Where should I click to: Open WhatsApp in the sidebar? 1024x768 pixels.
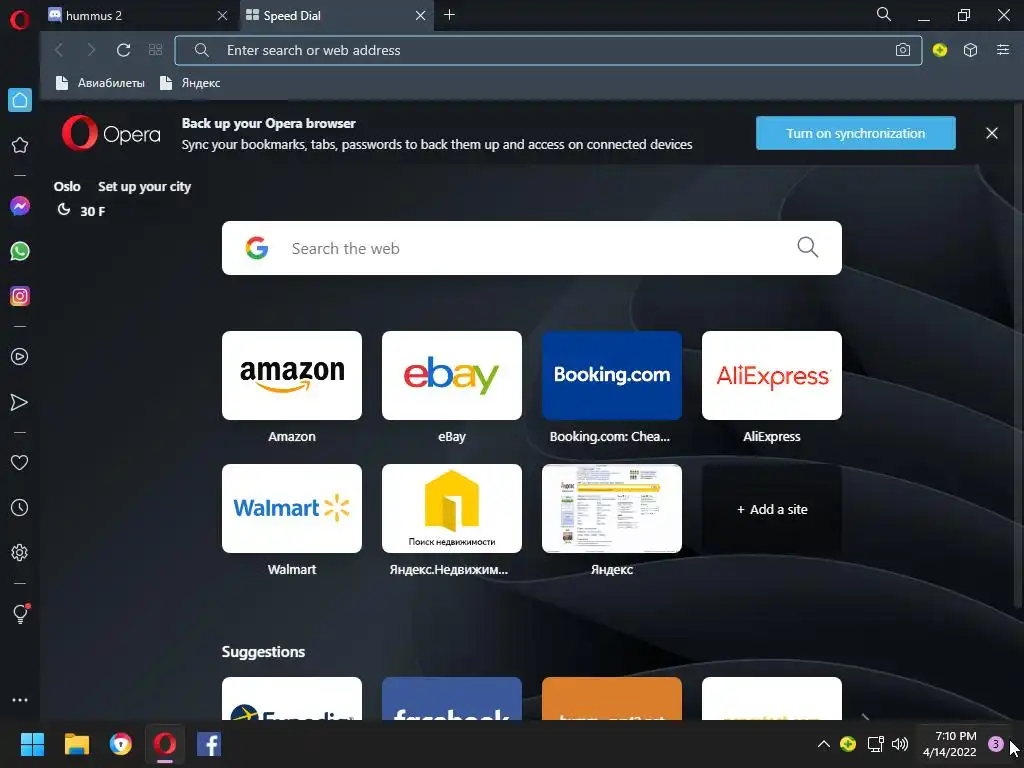(x=20, y=251)
